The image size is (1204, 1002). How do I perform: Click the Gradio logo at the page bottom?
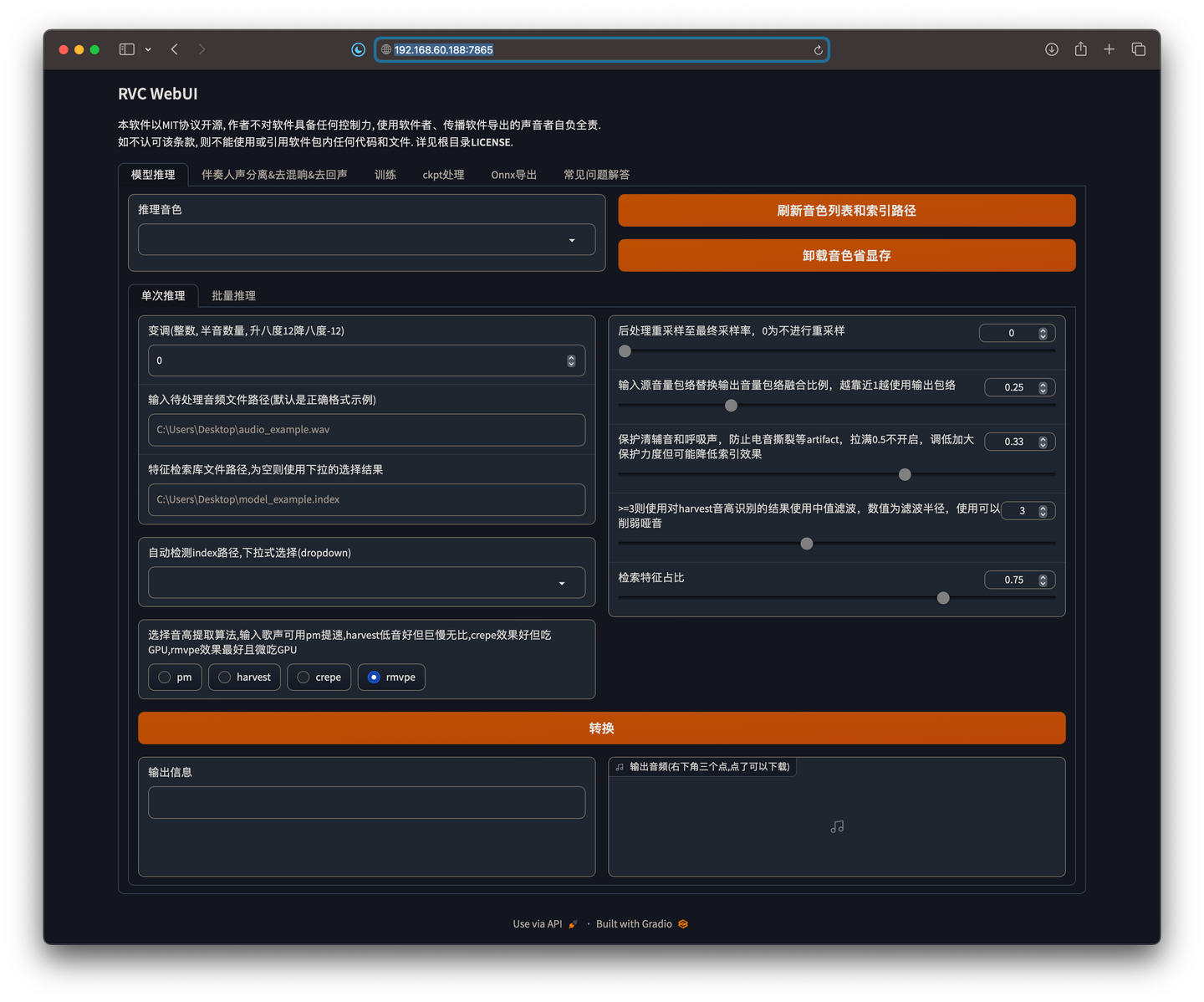pyautogui.click(x=682, y=923)
